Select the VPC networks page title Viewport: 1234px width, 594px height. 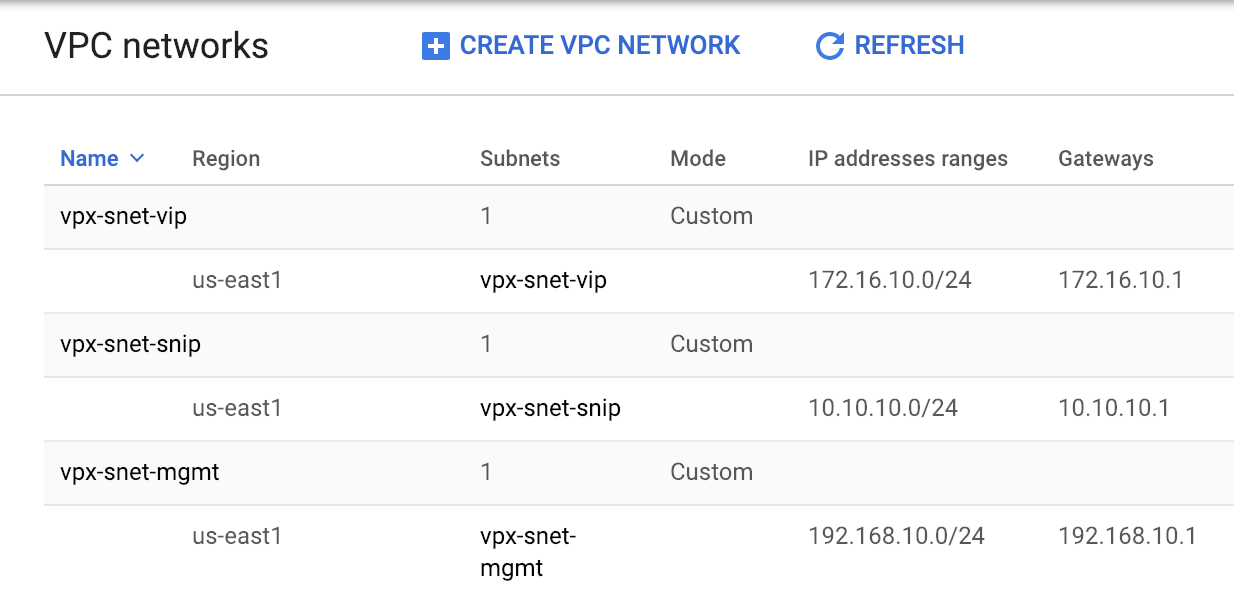[x=157, y=46]
